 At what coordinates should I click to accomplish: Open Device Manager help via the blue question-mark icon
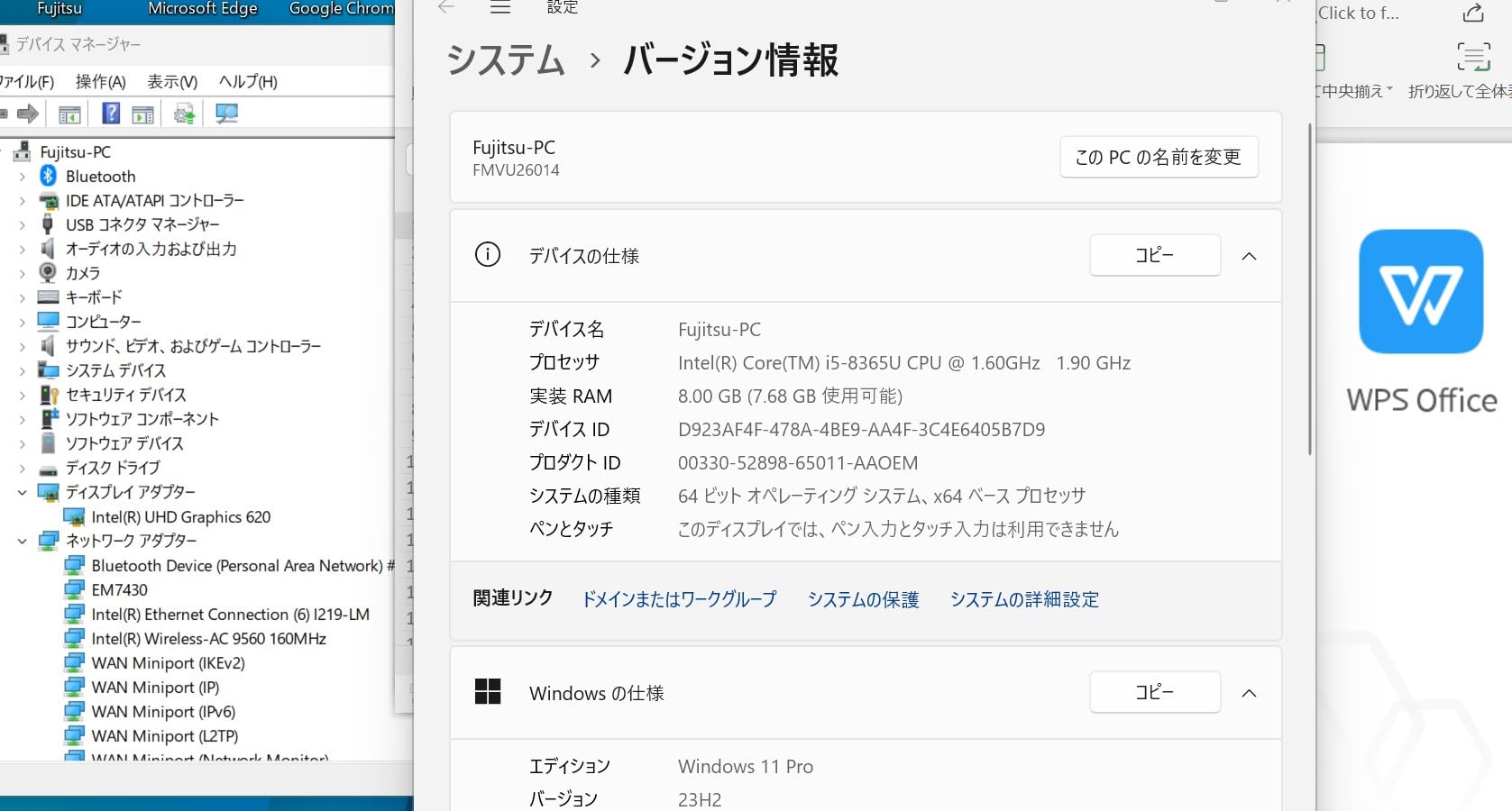click(111, 114)
